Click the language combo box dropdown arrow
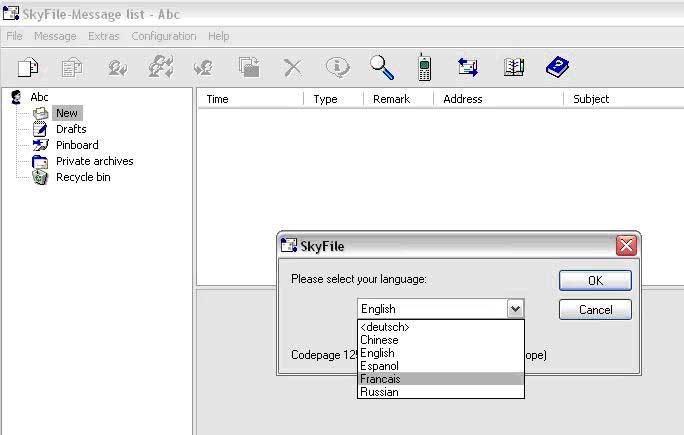This screenshot has height=435, width=684. [515, 309]
